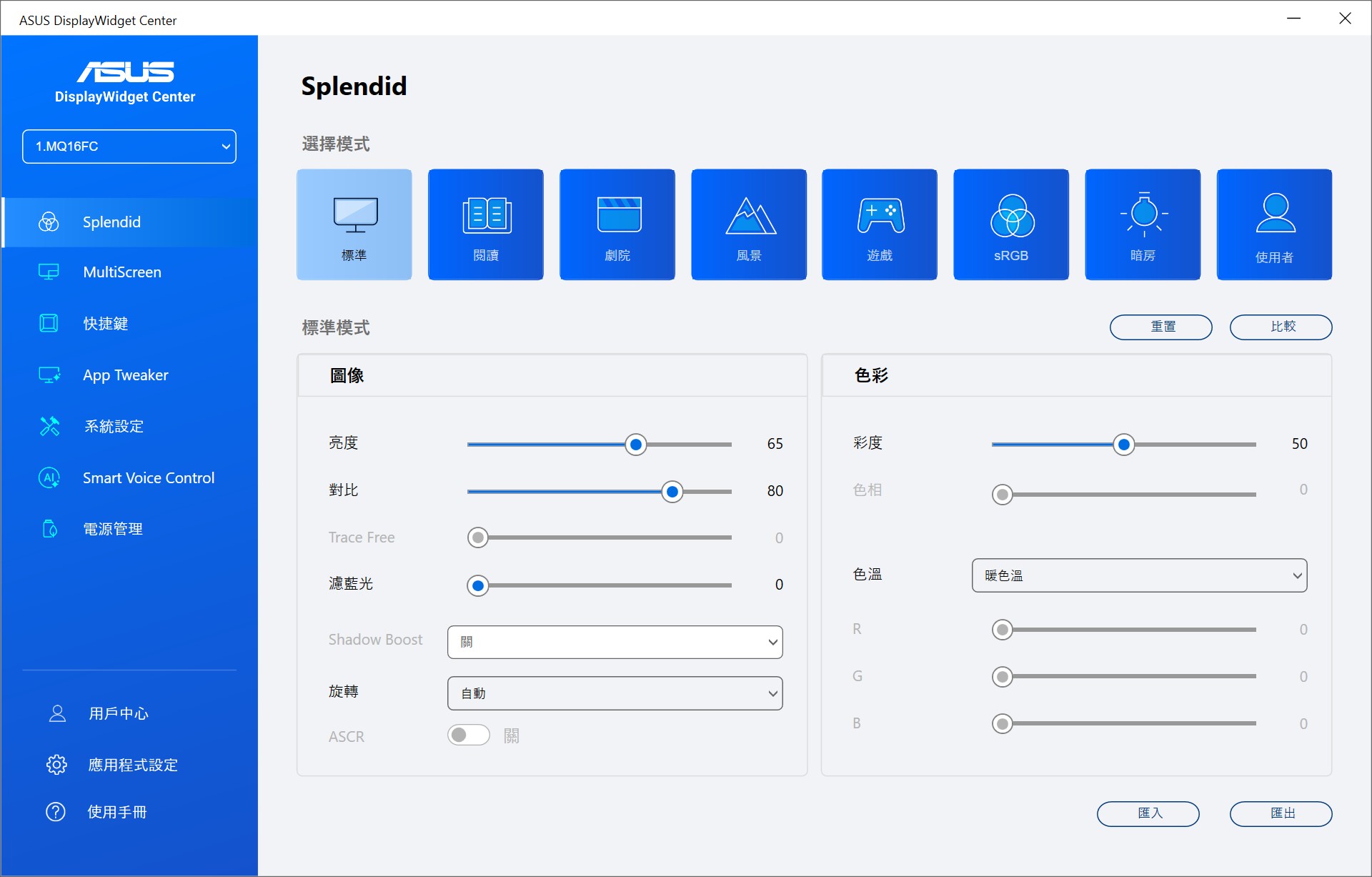Screen dimensions: 1372x877
Task: Open the 旋轉 rotation dropdown
Action: (x=615, y=693)
